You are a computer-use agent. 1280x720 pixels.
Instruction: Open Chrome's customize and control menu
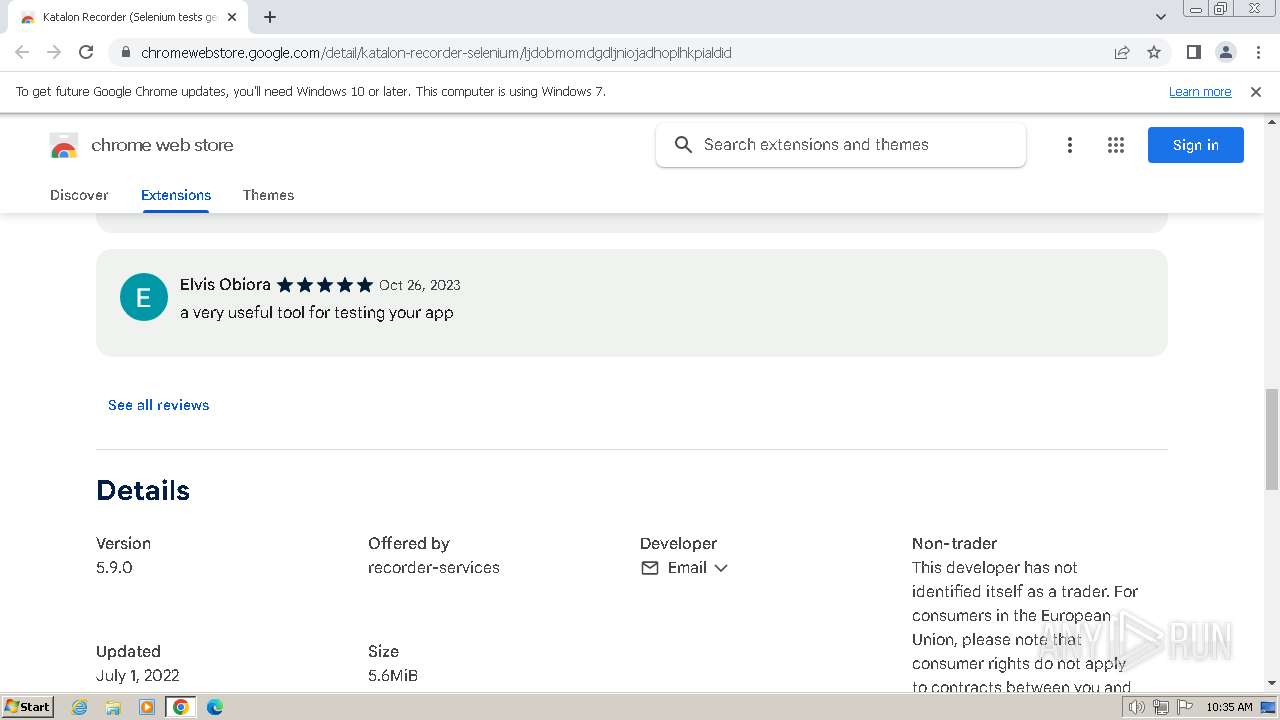tap(1258, 52)
